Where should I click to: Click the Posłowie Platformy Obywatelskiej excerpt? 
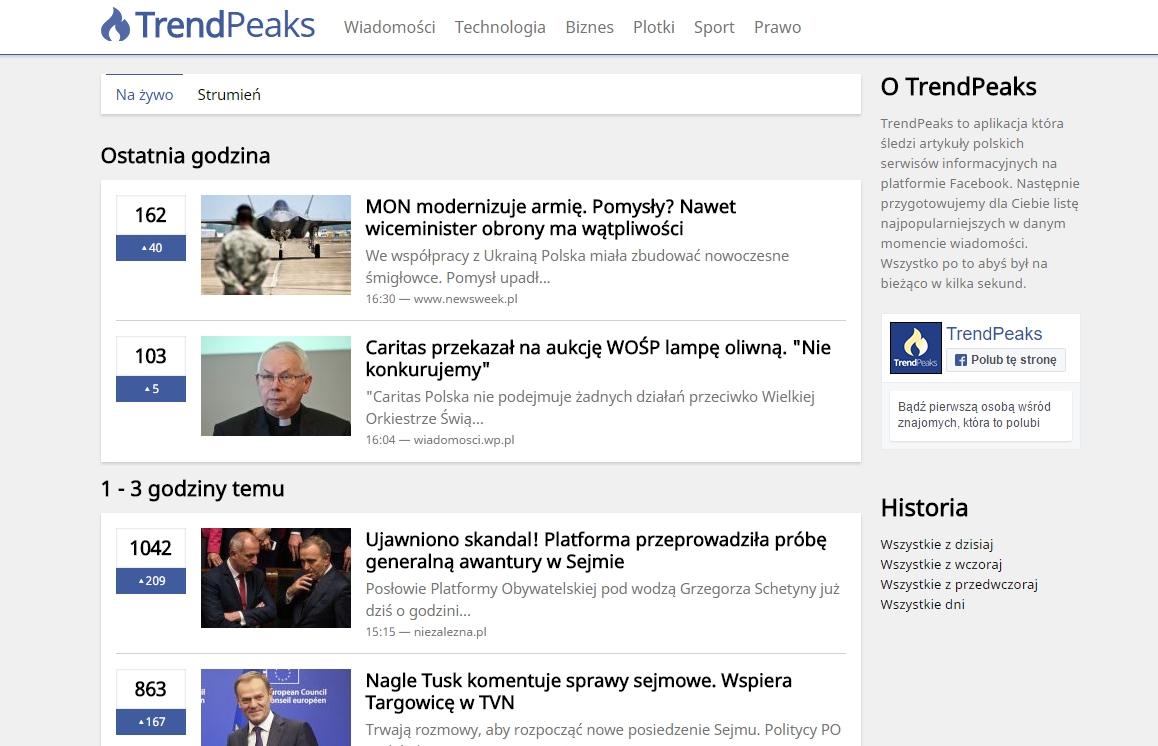click(603, 600)
